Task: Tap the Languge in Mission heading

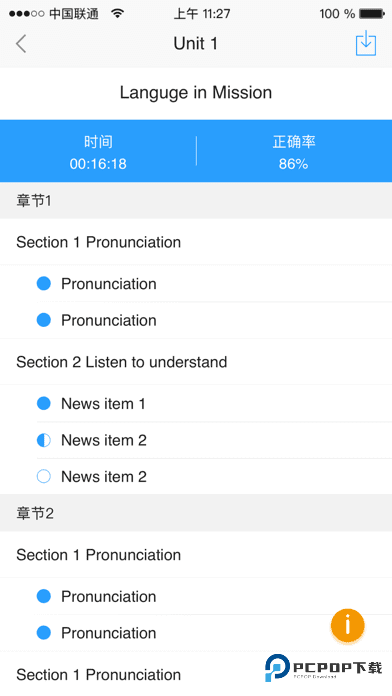Action: (x=196, y=93)
